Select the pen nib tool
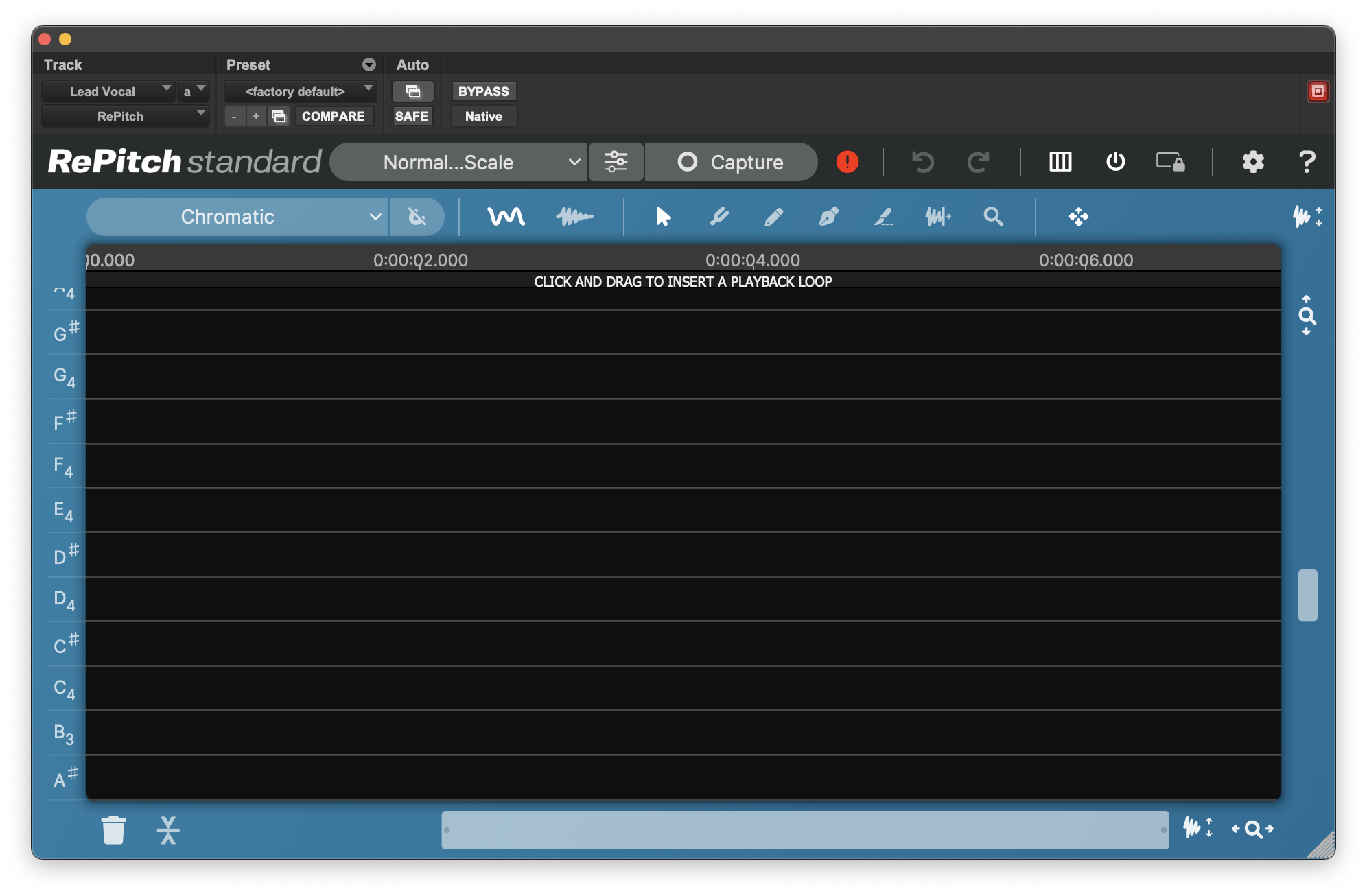 828,217
